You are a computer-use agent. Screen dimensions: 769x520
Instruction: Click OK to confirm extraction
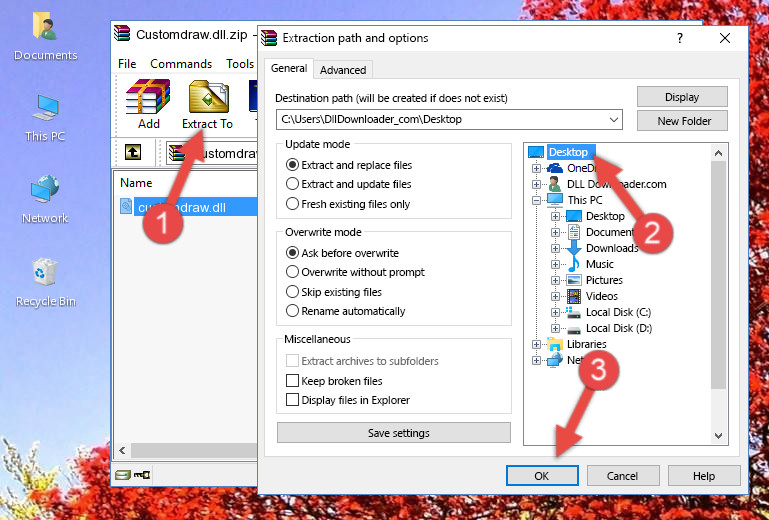coord(542,475)
